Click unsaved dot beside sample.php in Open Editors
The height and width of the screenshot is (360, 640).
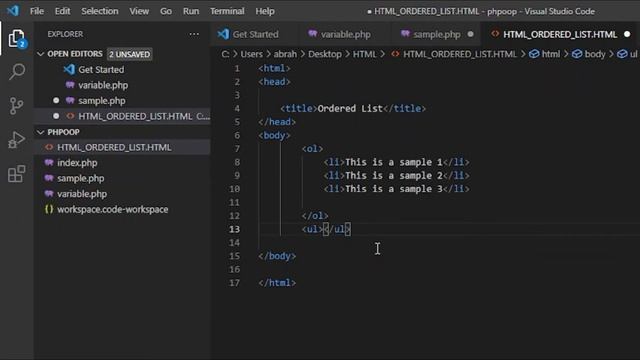pos(56,100)
